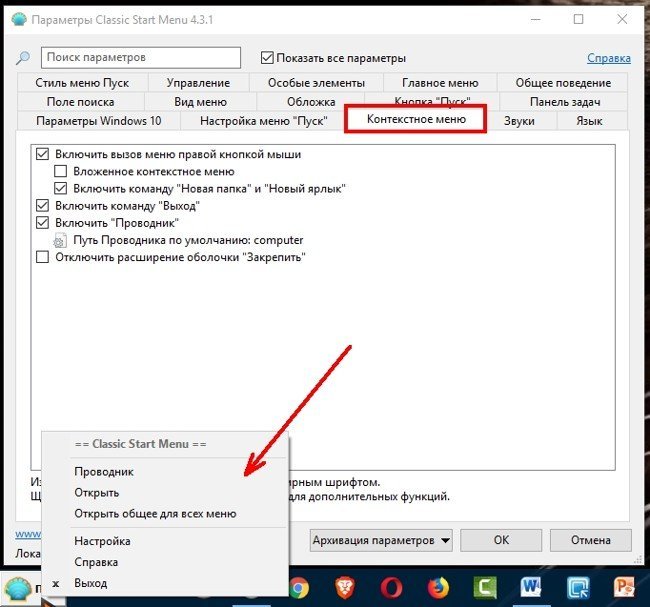Open 'Параметры Windows 10' tab
650x607 pixels.
click(x=99, y=121)
